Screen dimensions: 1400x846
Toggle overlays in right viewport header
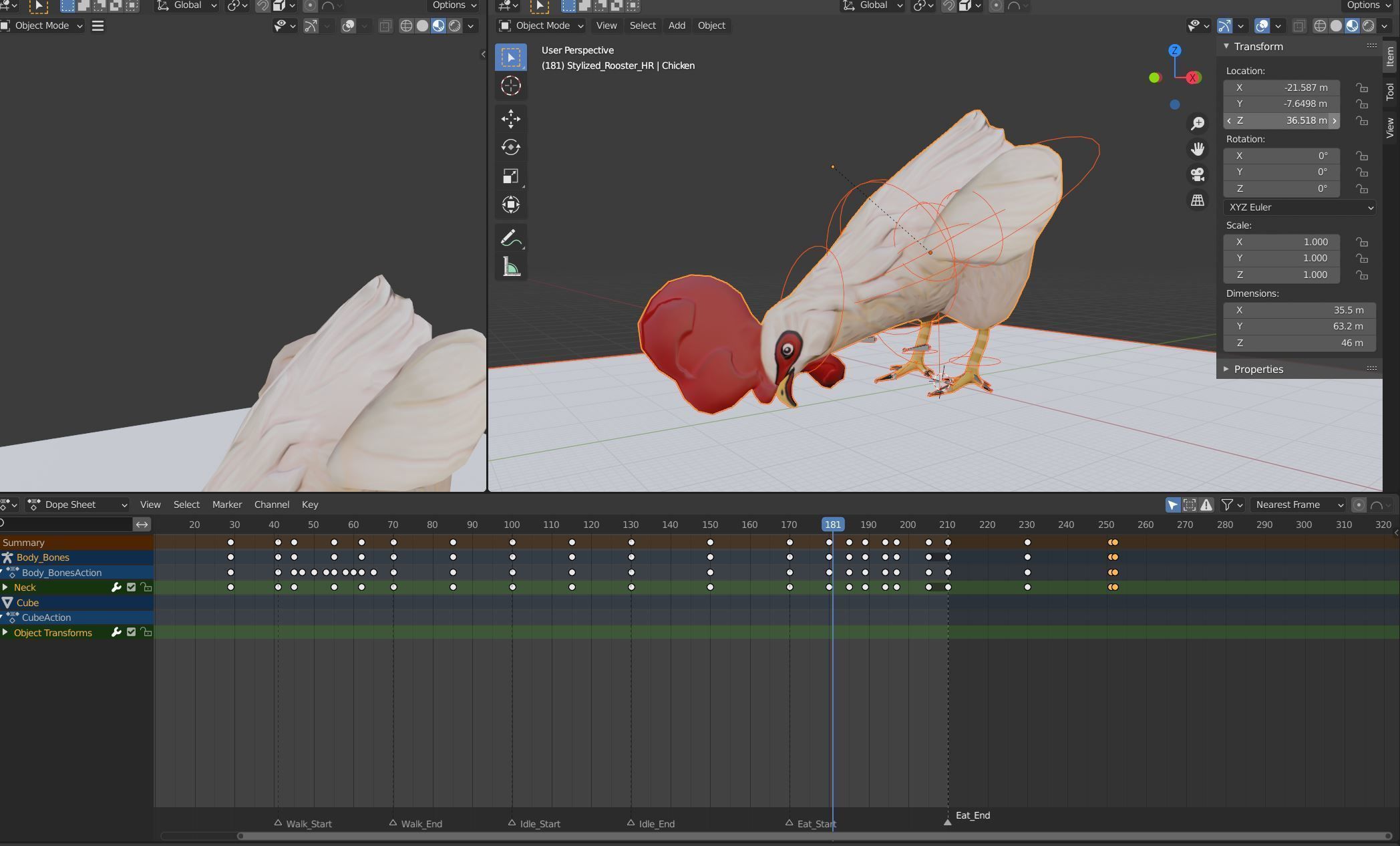tap(1262, 25)
